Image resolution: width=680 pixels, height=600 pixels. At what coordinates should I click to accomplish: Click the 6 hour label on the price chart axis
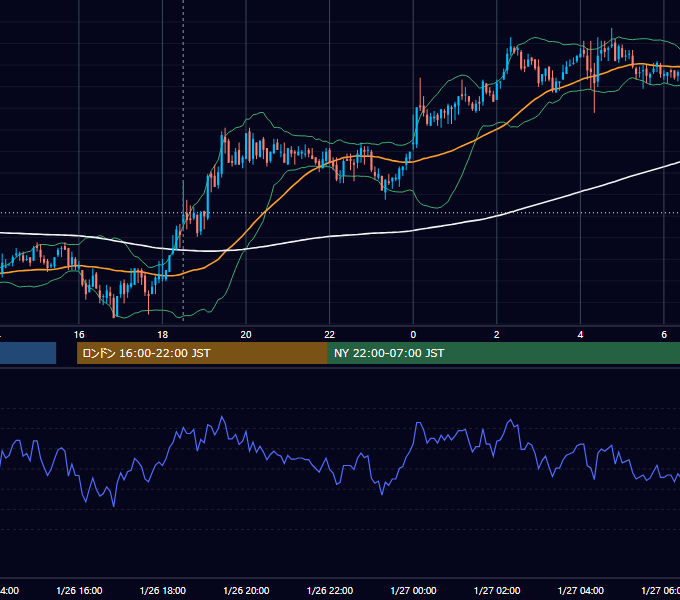664,335
